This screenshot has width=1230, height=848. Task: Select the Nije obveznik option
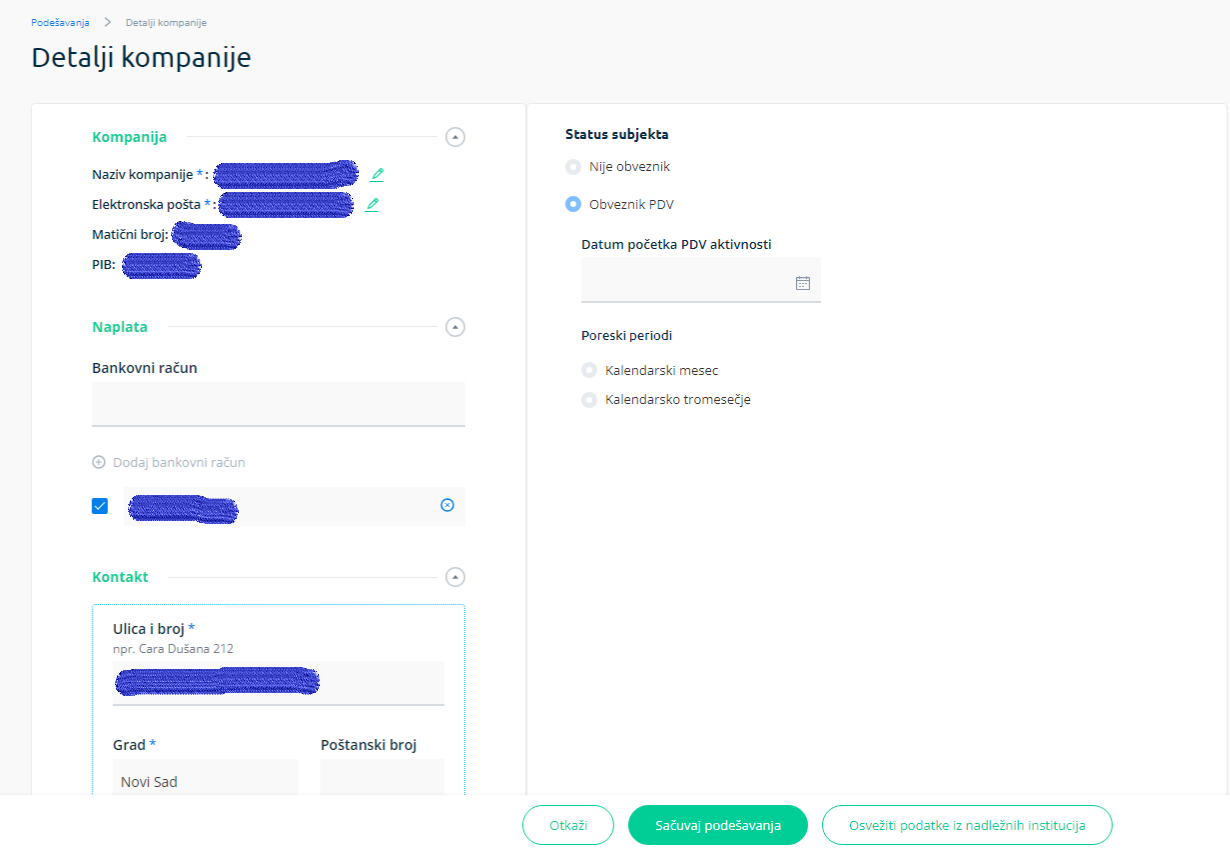[x=573, y=167]
